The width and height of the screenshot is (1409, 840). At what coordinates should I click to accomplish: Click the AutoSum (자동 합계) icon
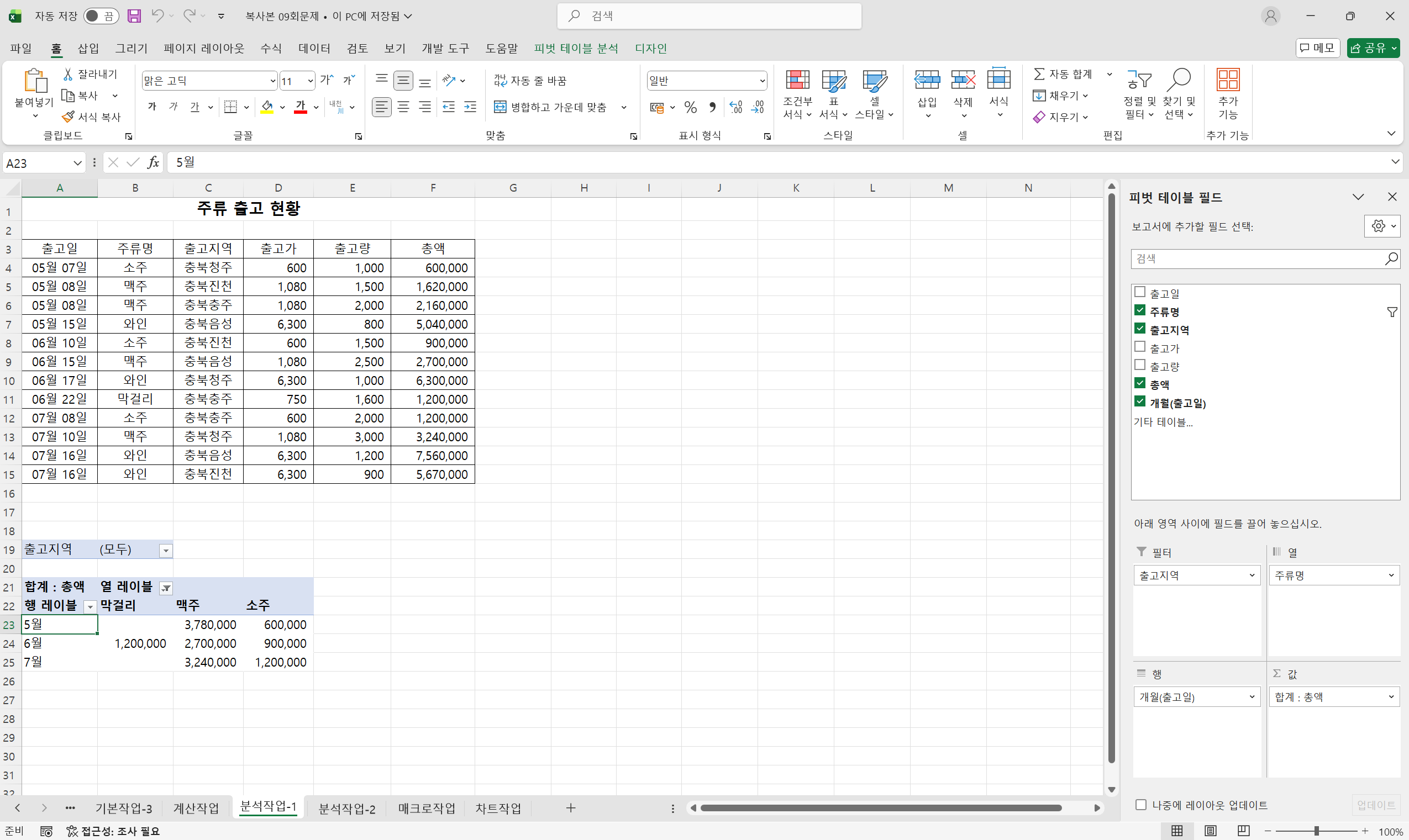click(1039, 74)
